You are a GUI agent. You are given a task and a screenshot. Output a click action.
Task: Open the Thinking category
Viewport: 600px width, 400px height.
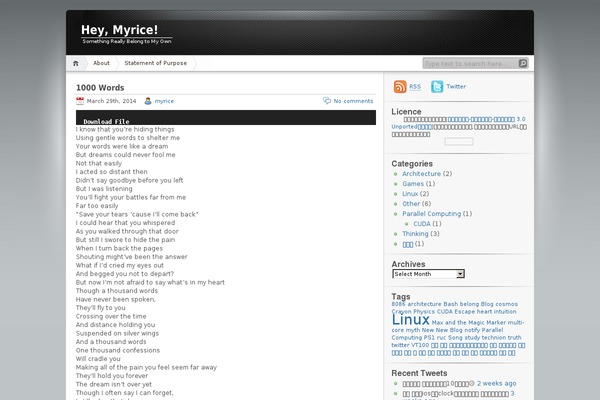click(x=415, y=233)
